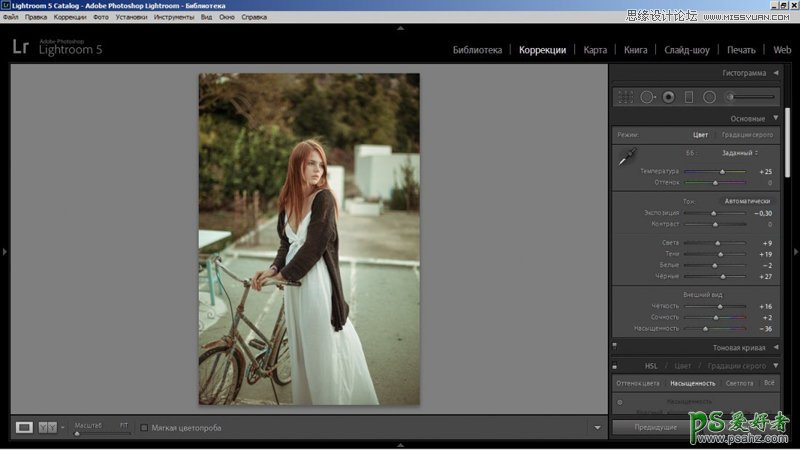Select the Spot Removal tool
The width and height of the screenshot is (800, 450).
point(647,97)
